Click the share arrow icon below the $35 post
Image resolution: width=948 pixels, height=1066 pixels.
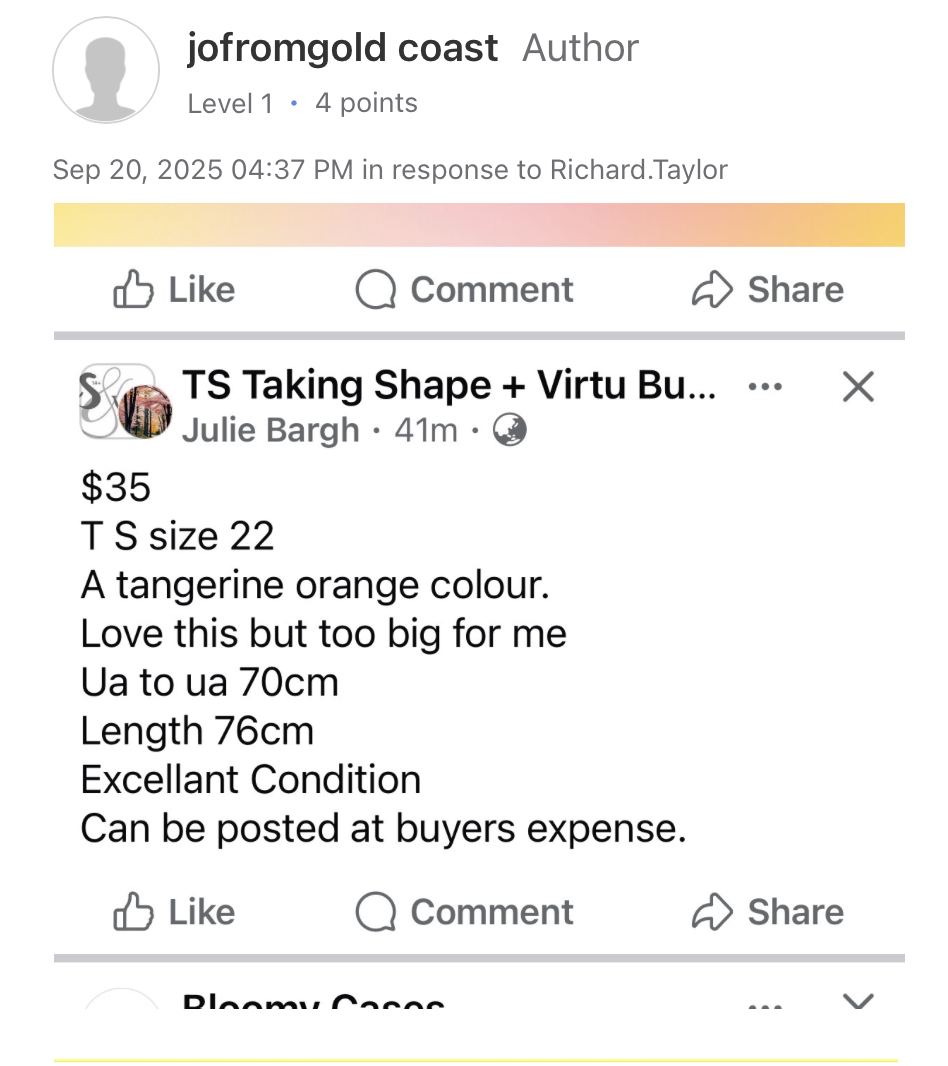[712, 912]
